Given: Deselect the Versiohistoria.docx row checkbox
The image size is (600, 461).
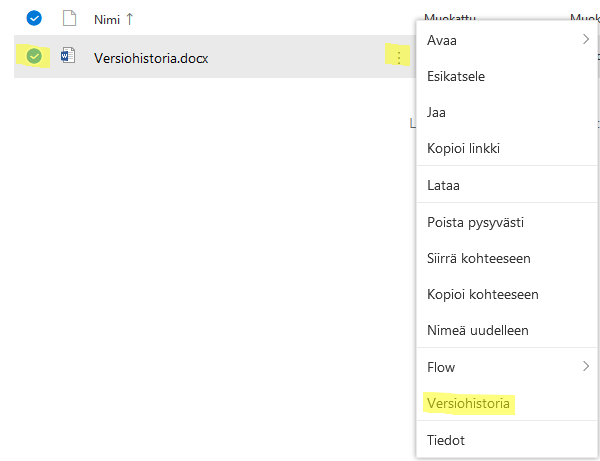Looking at the screenshot, I should tap(35, 57).
